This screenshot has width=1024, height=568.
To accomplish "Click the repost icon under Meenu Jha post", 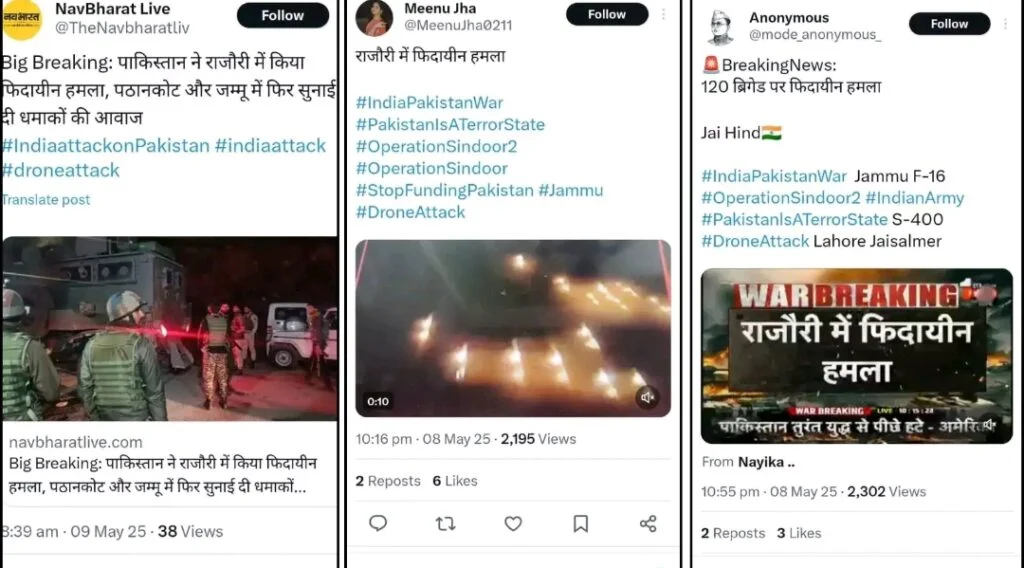I will coord(445,524).
